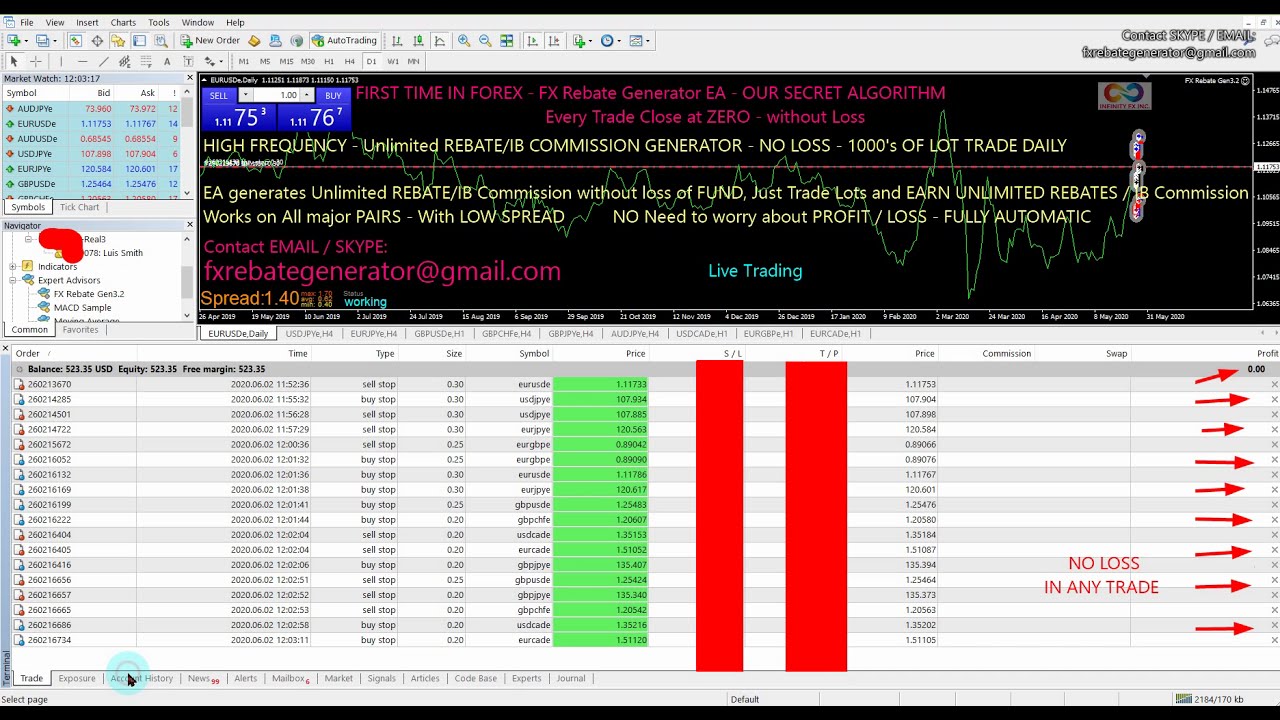Click the Strategy Tester toolbar icon
The height and width of the screenshot is (720, 1280).
[x=161, y=41]
